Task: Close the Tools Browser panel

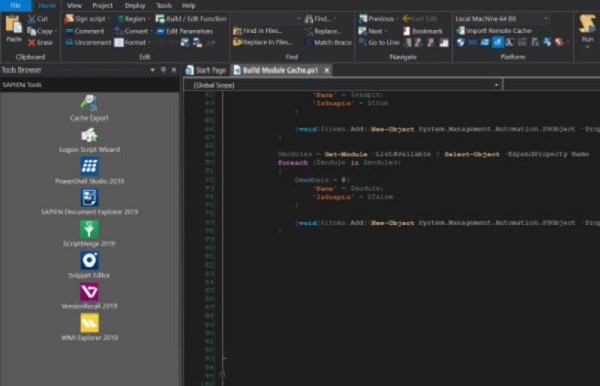Action: pyautogui.click(x=174, y=70)
